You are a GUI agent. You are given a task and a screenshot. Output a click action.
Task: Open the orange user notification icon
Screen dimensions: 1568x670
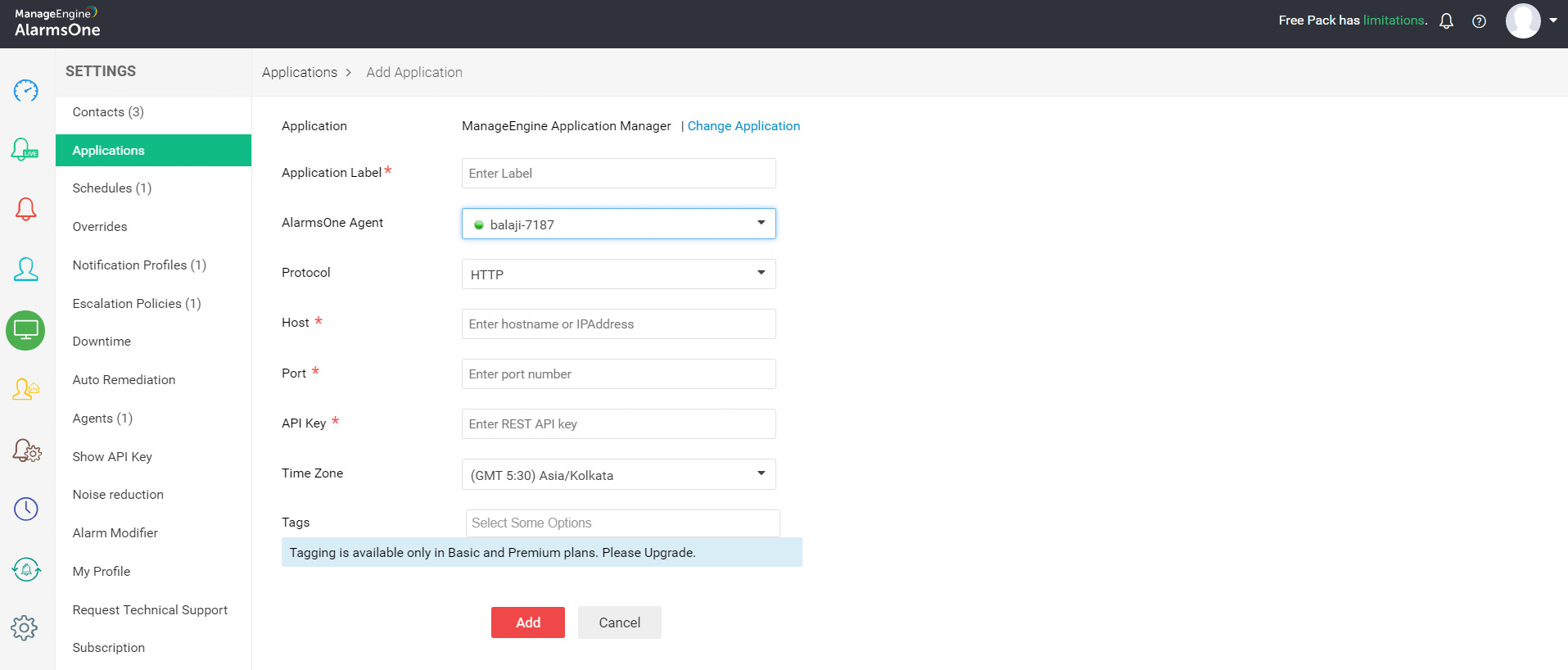(x=25, y=389)
